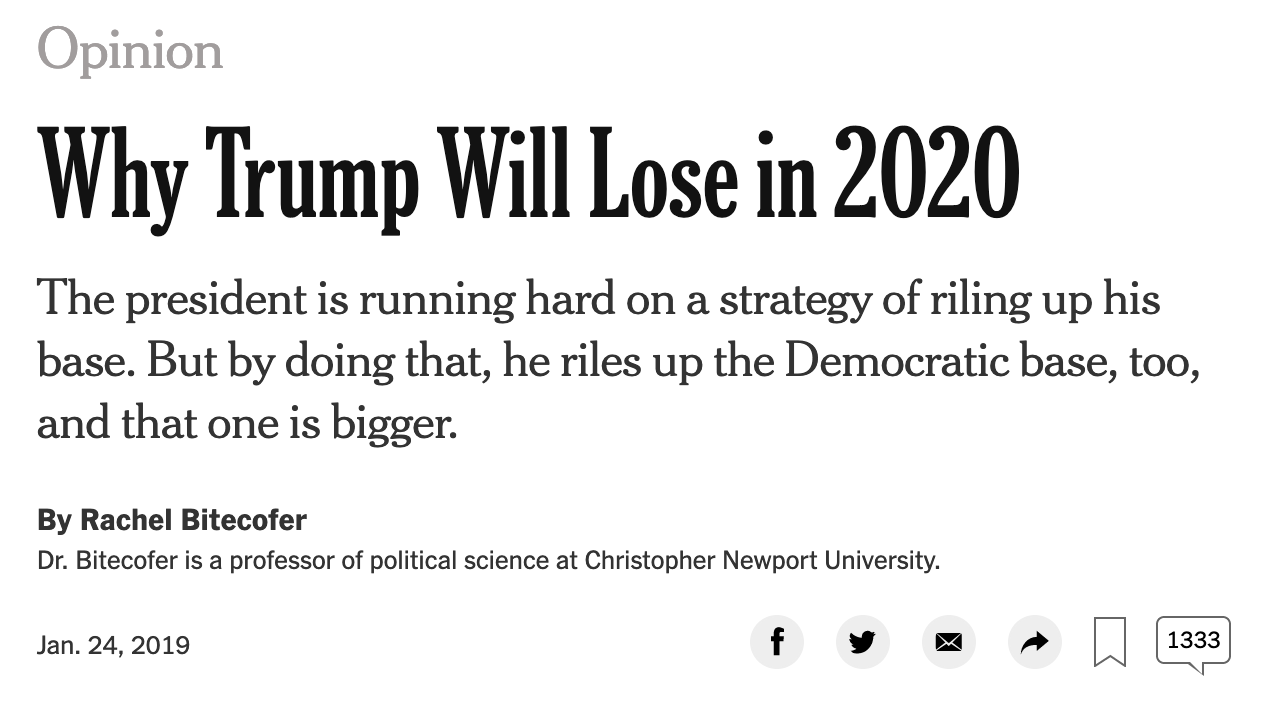The height and width of the screenshot is (720, 1276).
Task: Click the publication date Jan. 24, 2019
Action: 113,645
